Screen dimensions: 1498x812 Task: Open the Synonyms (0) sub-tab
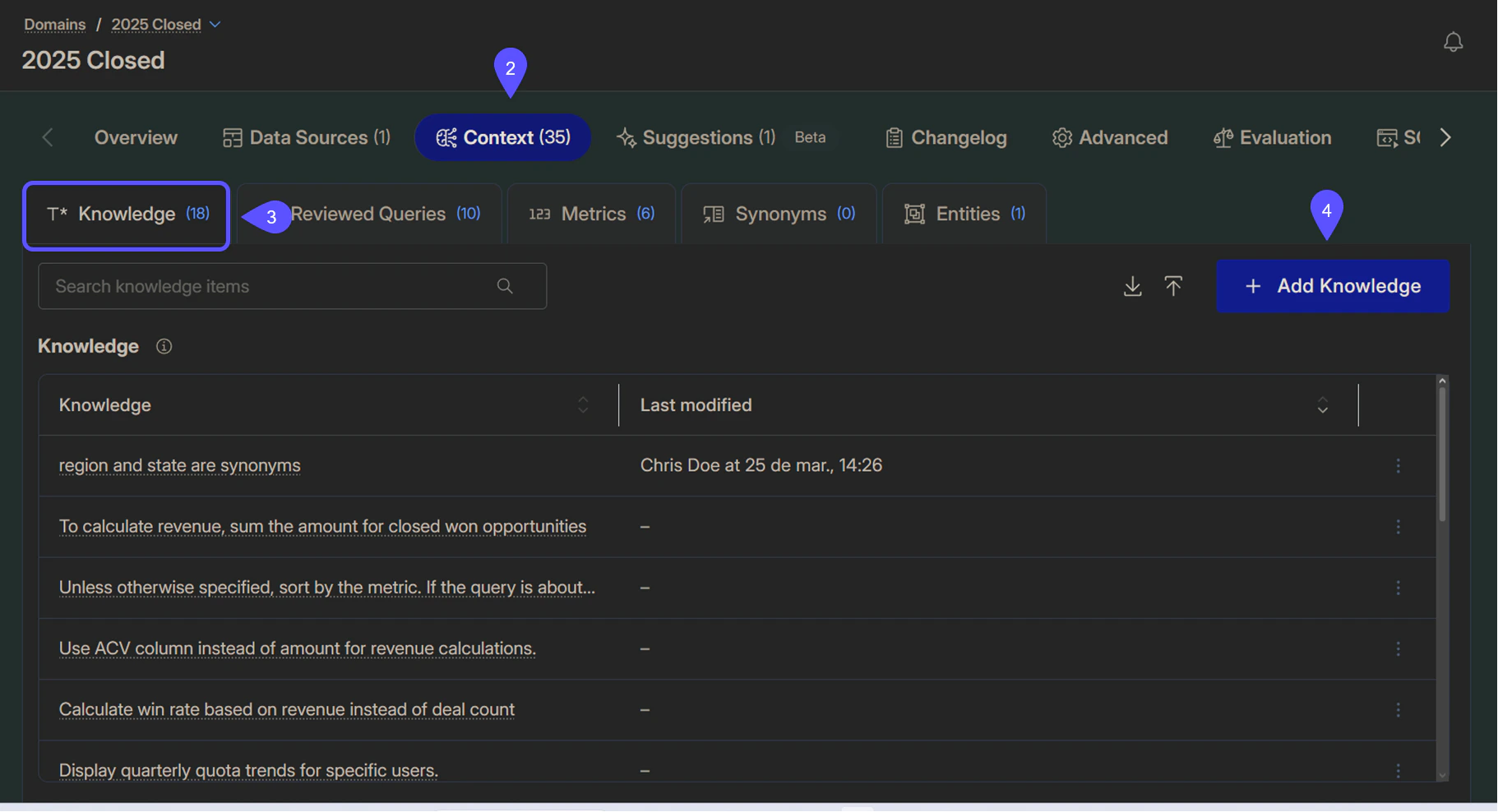click(779, 215)
